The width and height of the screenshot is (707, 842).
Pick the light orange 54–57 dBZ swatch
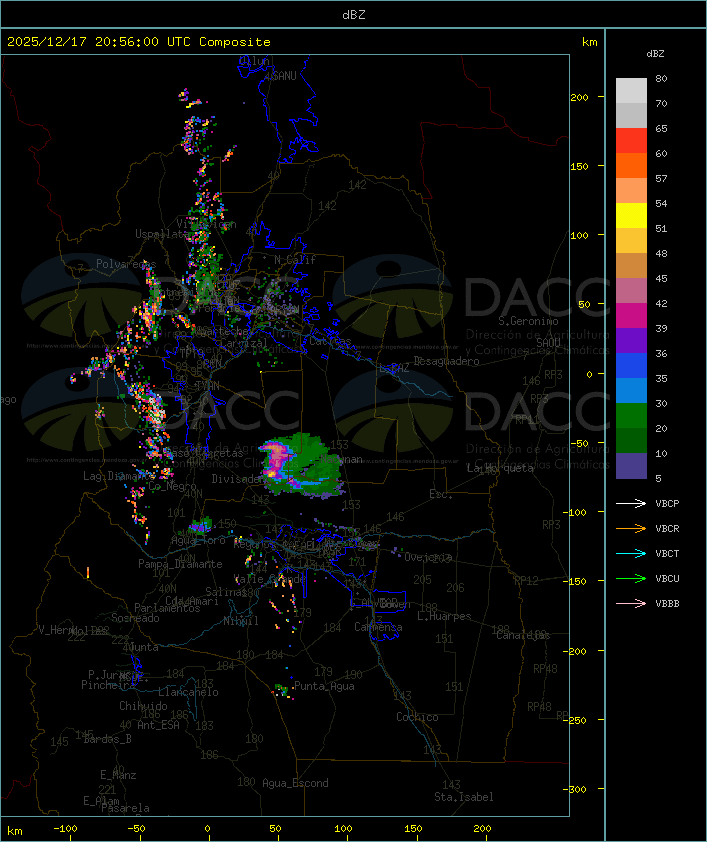[631, 191]
